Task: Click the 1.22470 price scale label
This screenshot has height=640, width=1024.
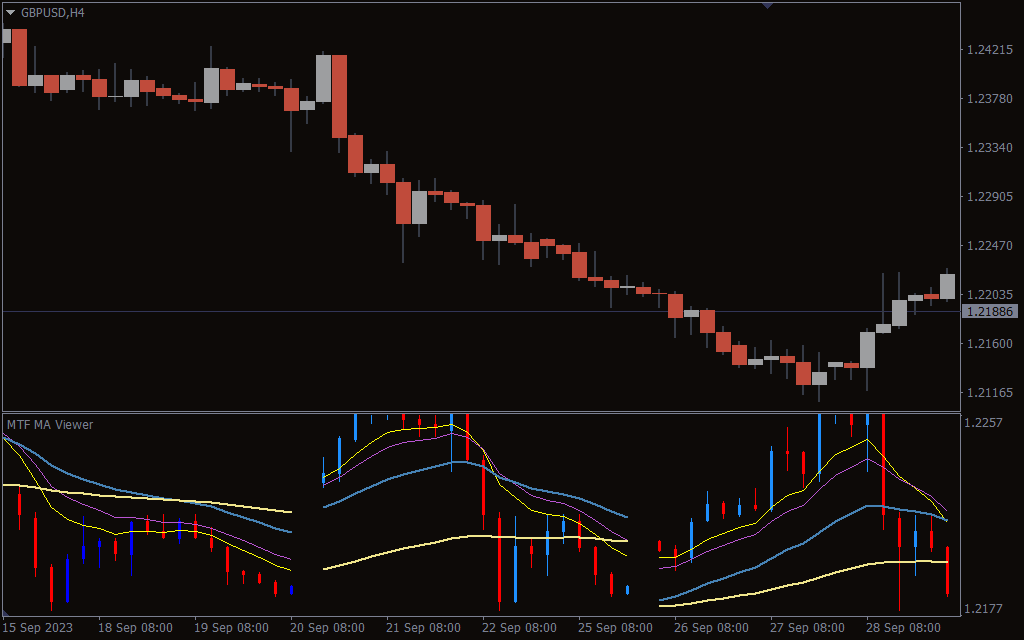Action: [989, 246]
